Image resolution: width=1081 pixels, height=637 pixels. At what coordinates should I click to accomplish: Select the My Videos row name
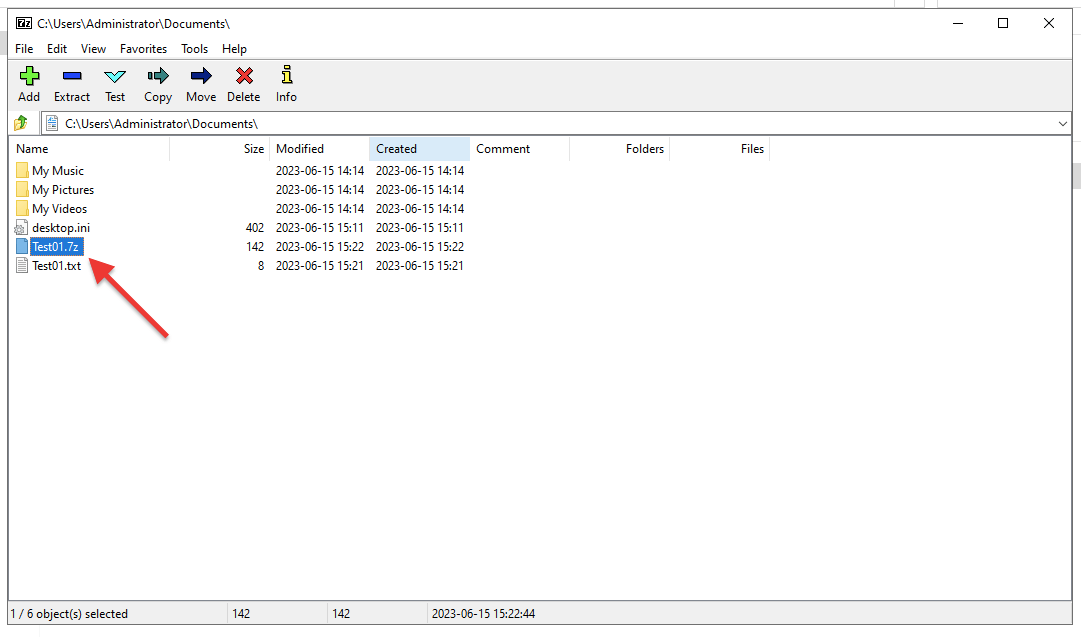(59, 208)
